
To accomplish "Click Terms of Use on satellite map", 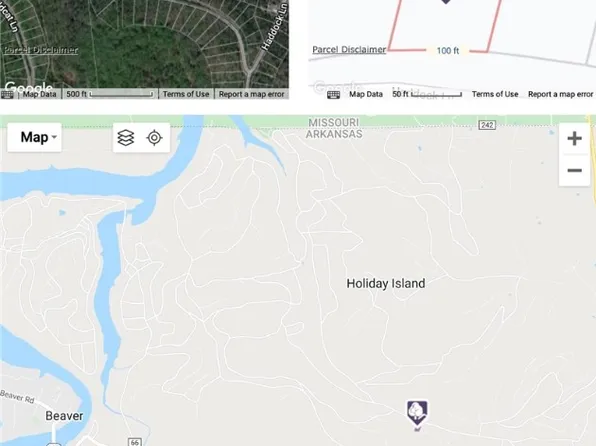I will coord(186,94).
